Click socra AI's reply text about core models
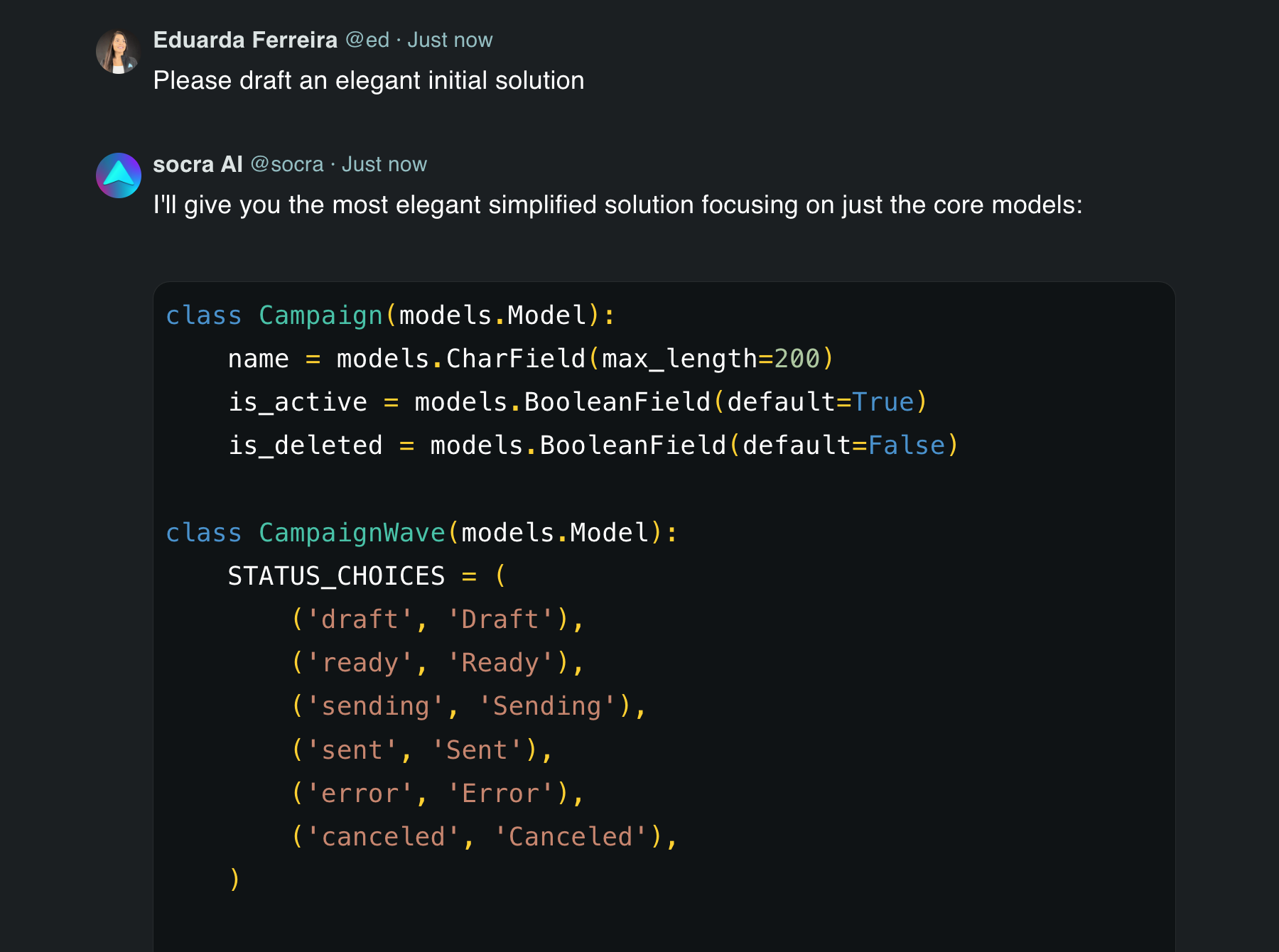This screenshot has width=1279, height=952. (x=617, y=205)
